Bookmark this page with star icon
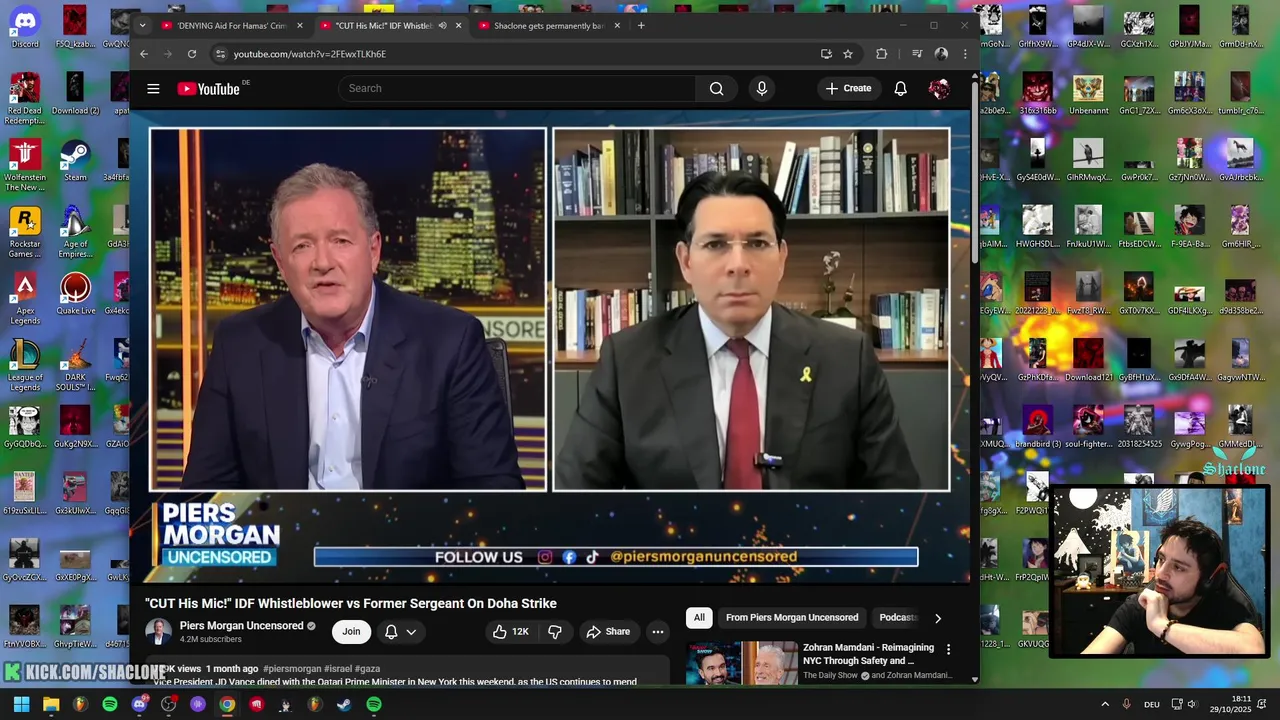 coord(848,54)
